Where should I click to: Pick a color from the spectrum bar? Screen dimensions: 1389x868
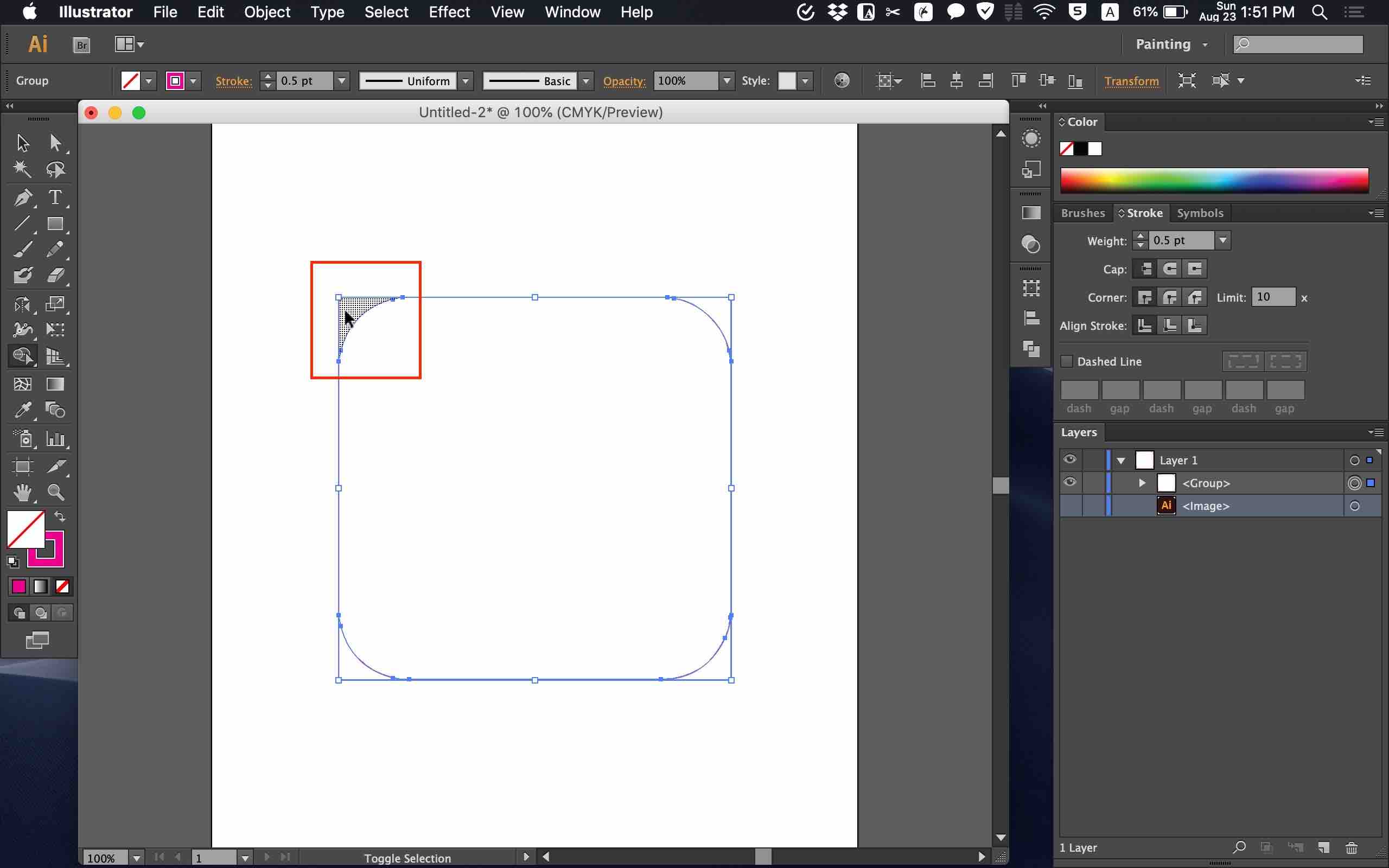(x=1214, y=180)
